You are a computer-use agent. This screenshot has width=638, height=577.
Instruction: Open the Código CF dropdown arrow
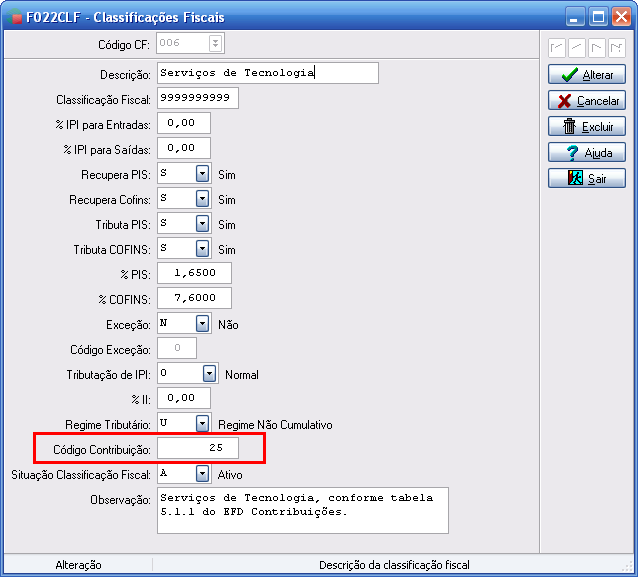click(216, 43)
